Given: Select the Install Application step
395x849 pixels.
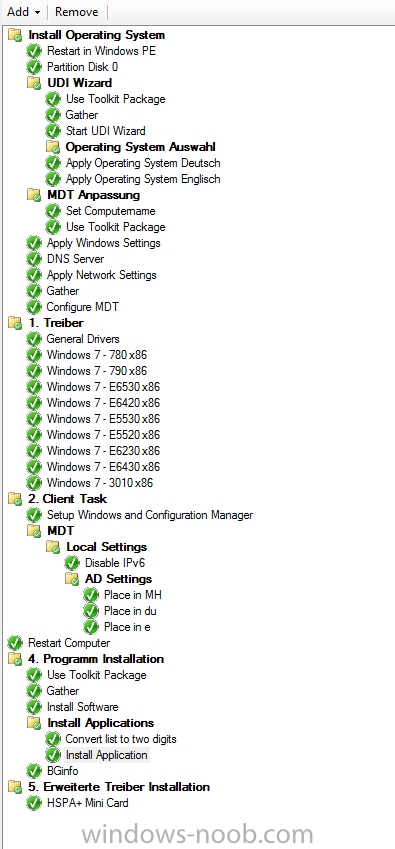Looking at the screenshot, I should [107, 755].
